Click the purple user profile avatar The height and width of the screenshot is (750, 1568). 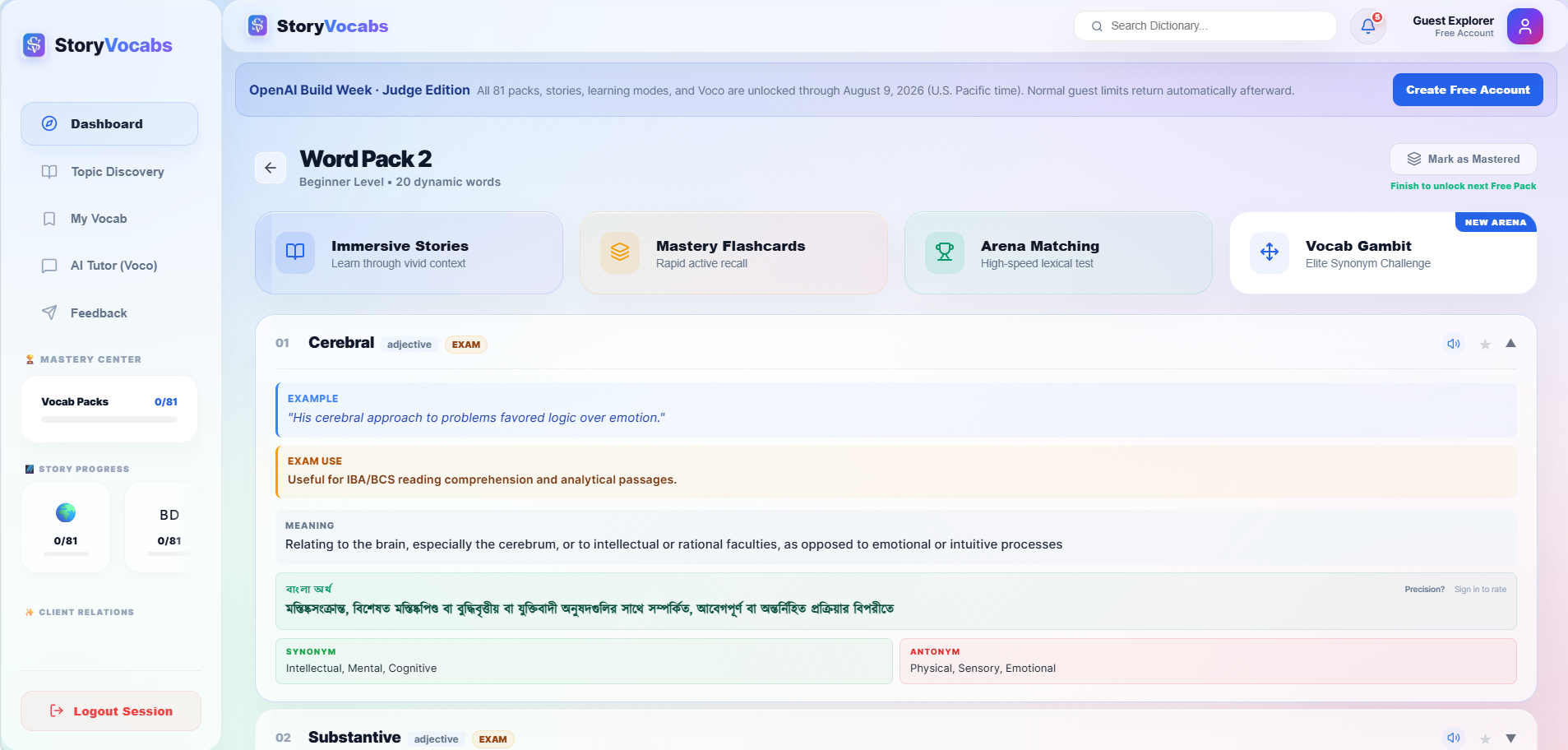(1524, 26)
